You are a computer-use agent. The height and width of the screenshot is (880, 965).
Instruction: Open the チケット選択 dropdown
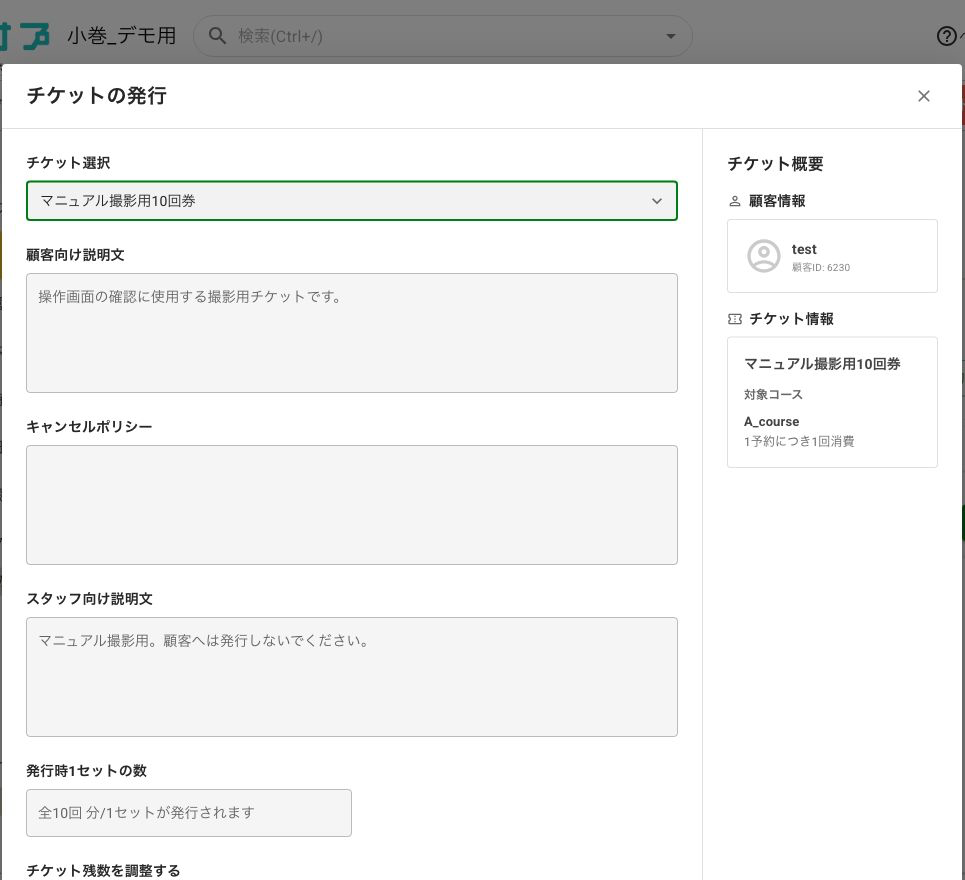pos(351,201)
